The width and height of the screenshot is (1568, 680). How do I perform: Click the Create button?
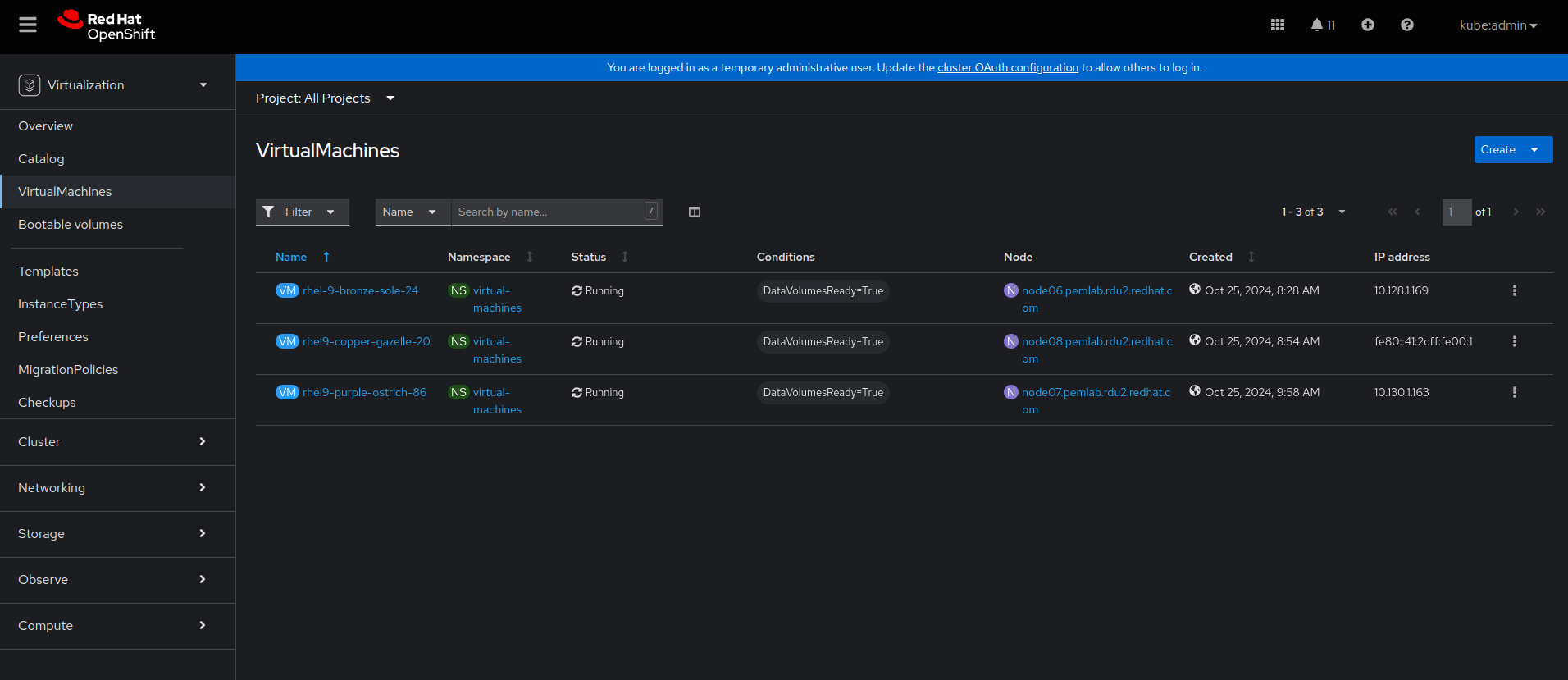(x=1497, y=150)
